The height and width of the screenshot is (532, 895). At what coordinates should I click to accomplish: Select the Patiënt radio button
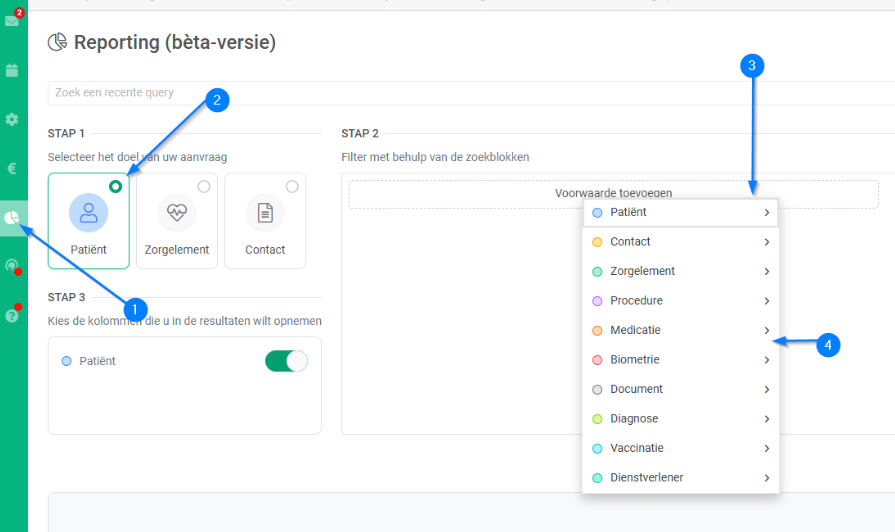coord(116,186)
